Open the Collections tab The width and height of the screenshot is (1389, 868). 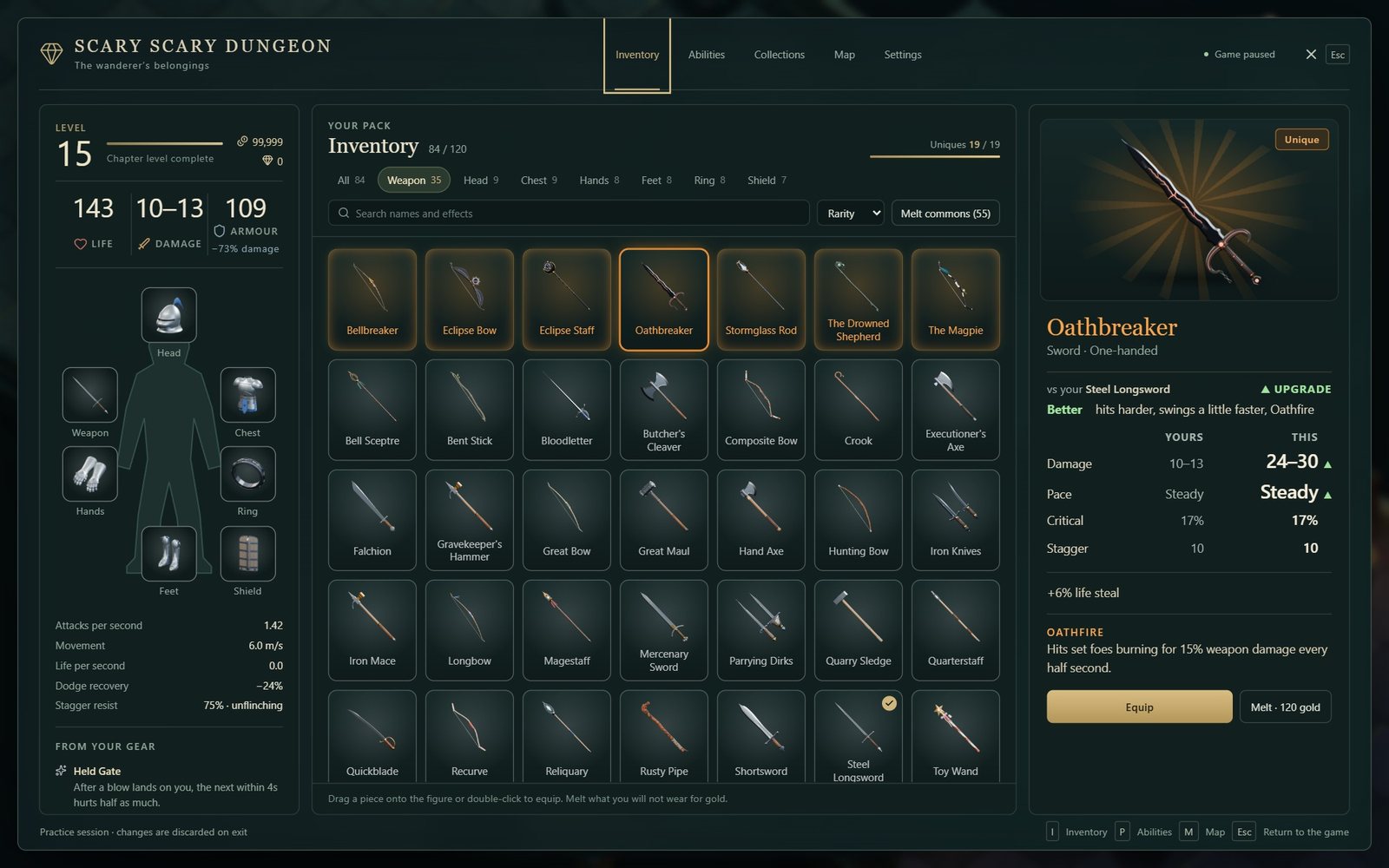(x=780, y=55)
